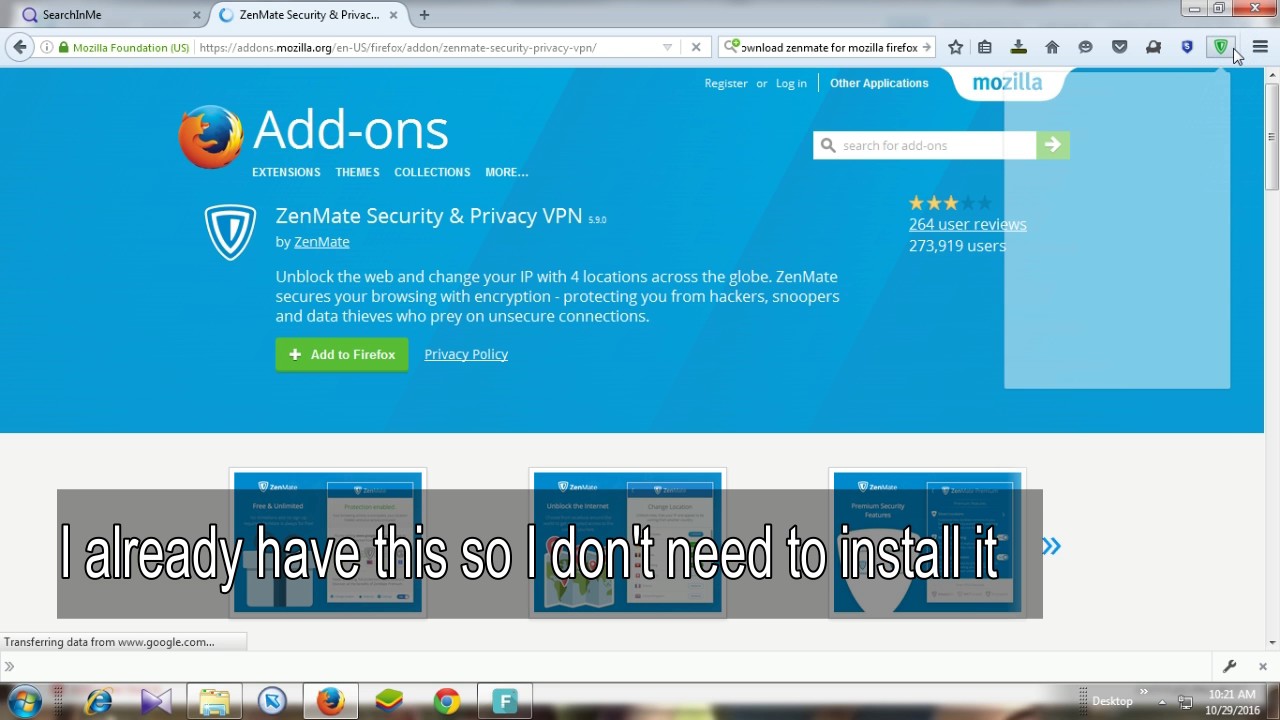Show next screenshots with the double arrow
This screenshot has width=1280, height=720.
point(1051,546)
